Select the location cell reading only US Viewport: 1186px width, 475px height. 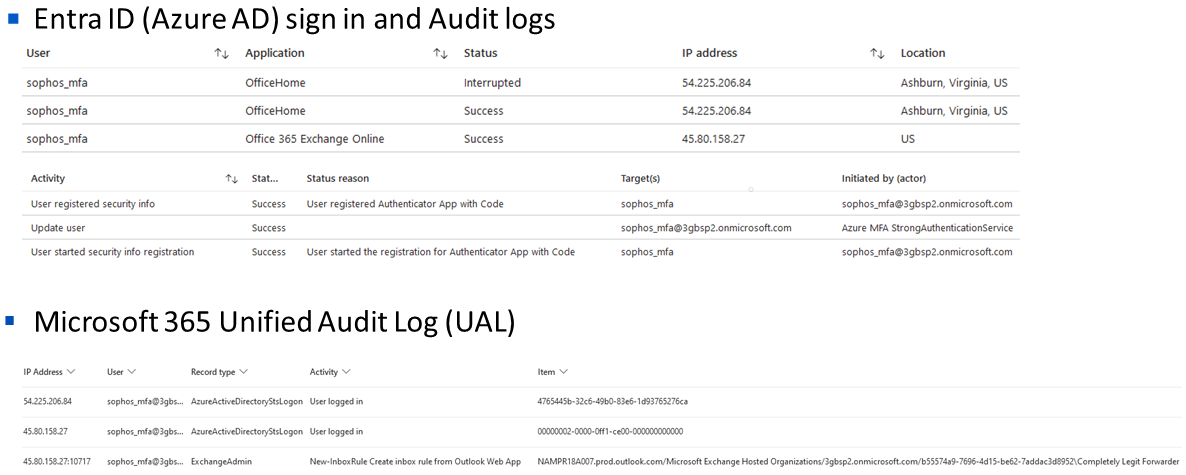coord(908,138)
